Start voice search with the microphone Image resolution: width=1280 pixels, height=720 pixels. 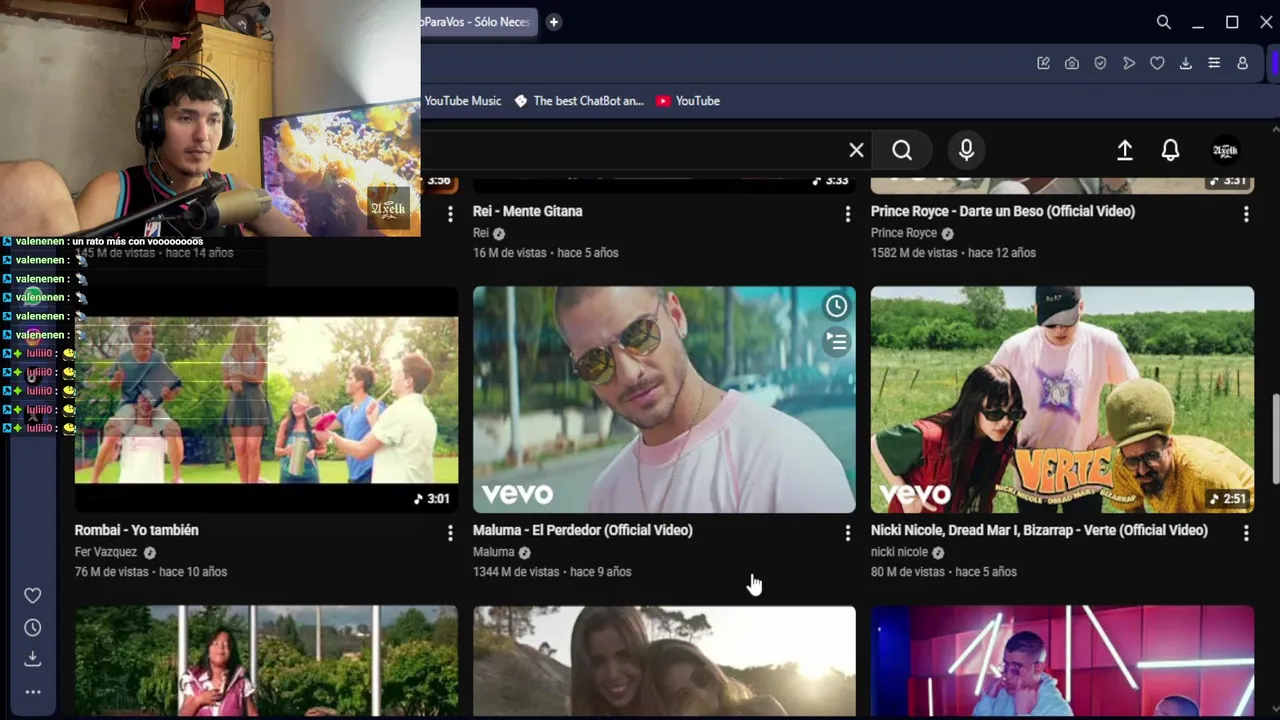click(x=966, y=150)
